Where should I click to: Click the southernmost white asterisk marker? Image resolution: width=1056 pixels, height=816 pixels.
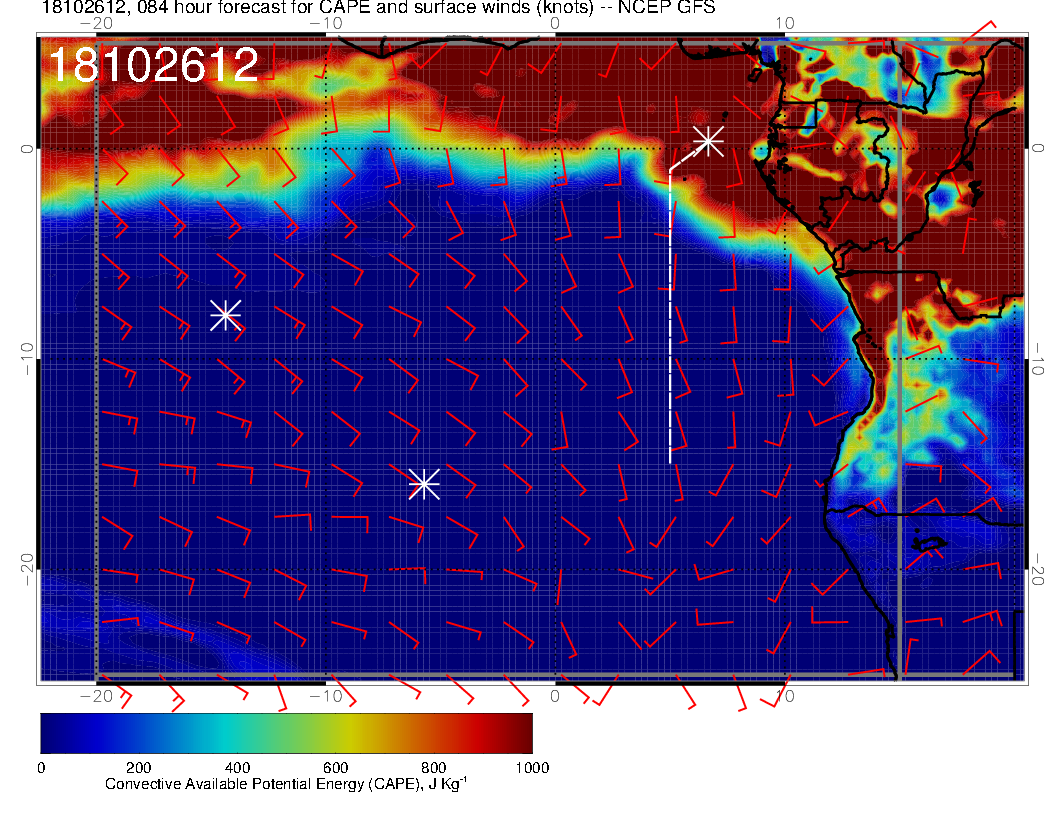pyautogui.click(x=423, y=484)
